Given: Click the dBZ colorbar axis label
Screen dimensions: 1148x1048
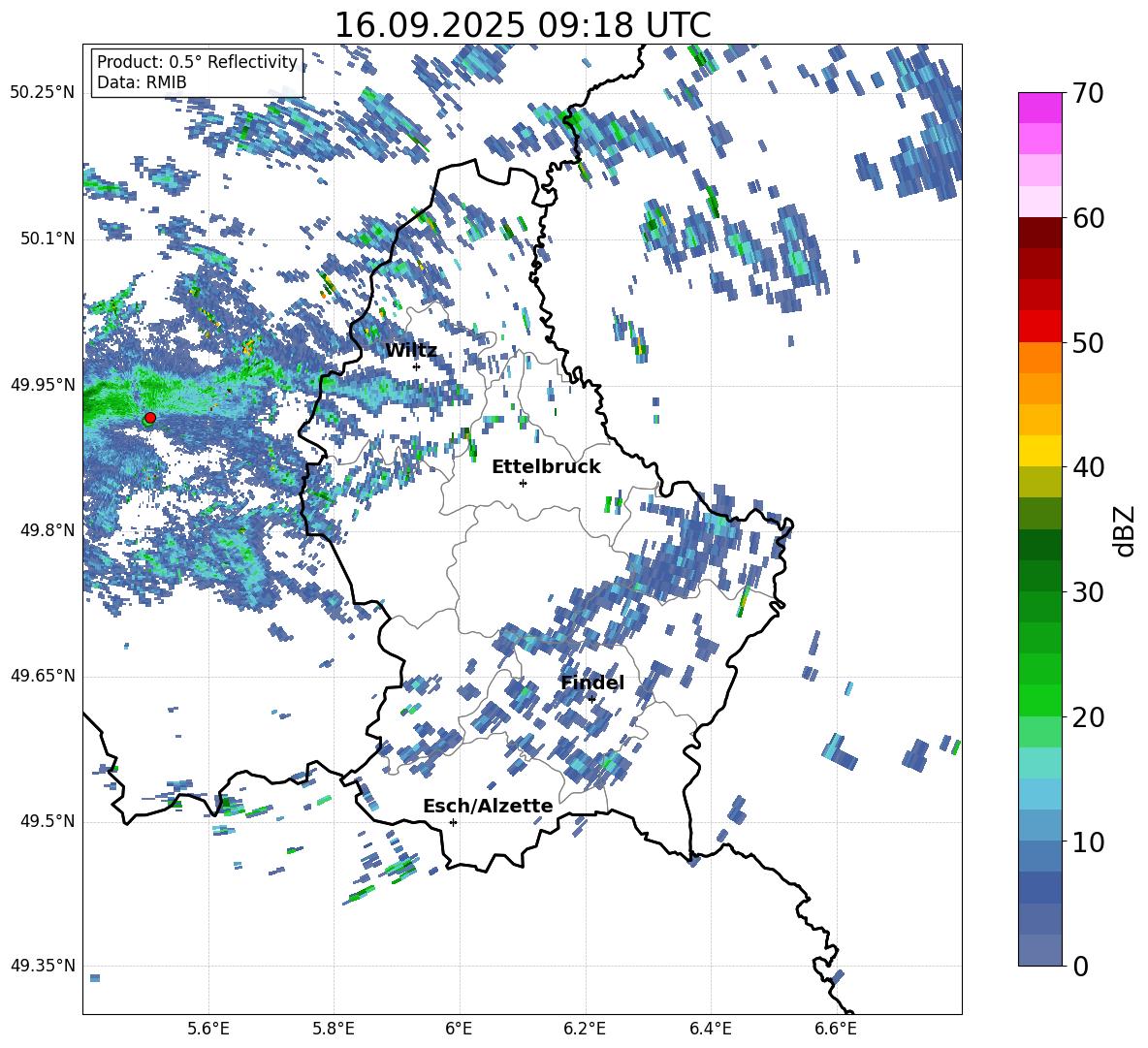Looking at the screenshot, I should click(x=1126, y=530).
